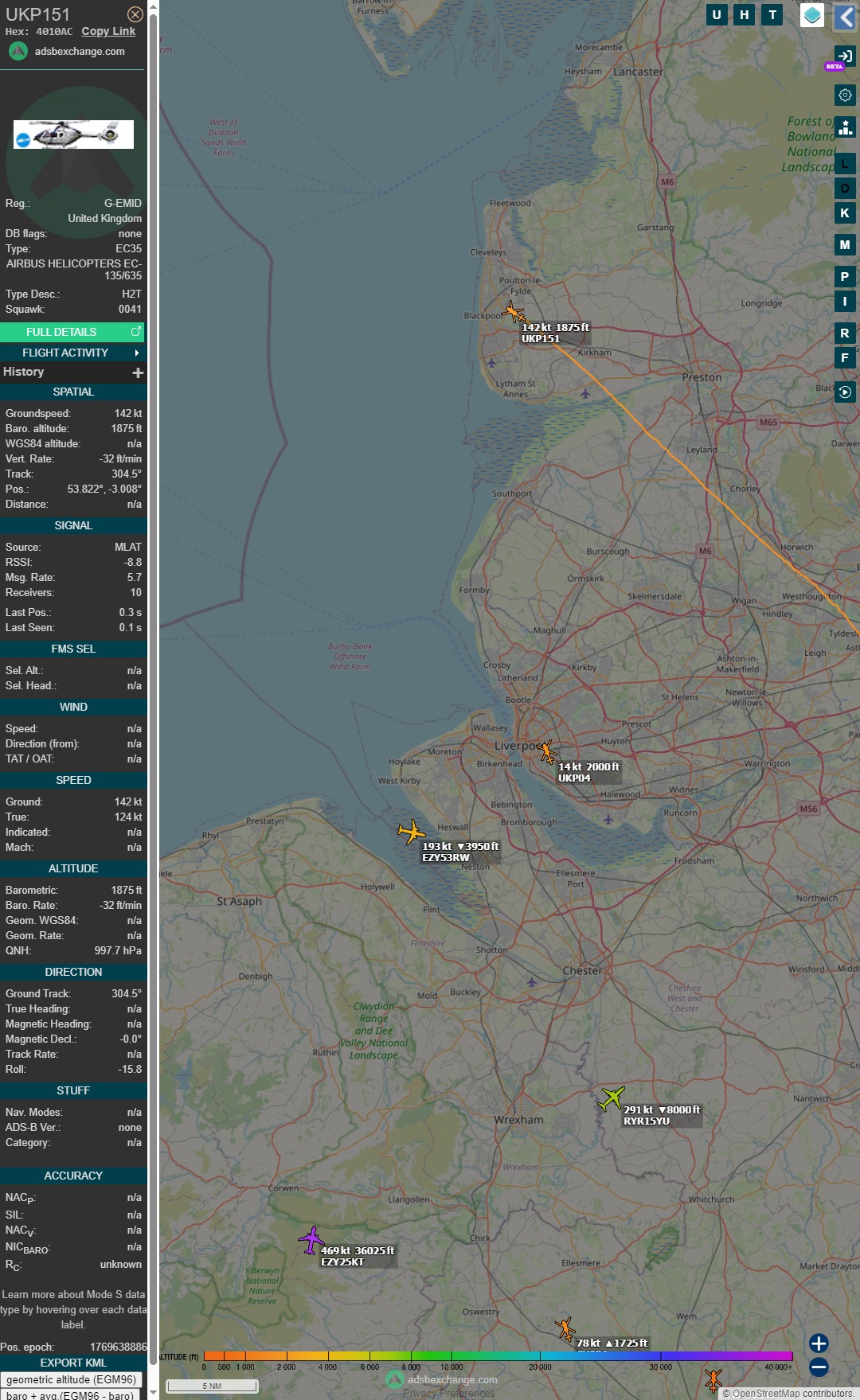Select the EZY53RW aircraft marker
The image size is (860, 1400).
point(412,832)
